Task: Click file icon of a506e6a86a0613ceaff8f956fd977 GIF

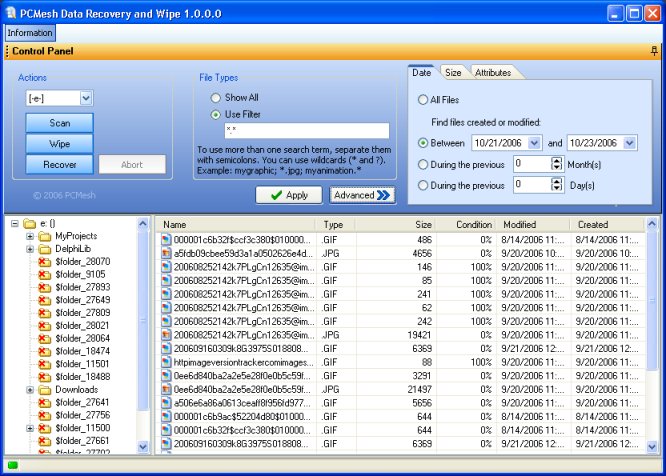Action: (x=166, y=403)
